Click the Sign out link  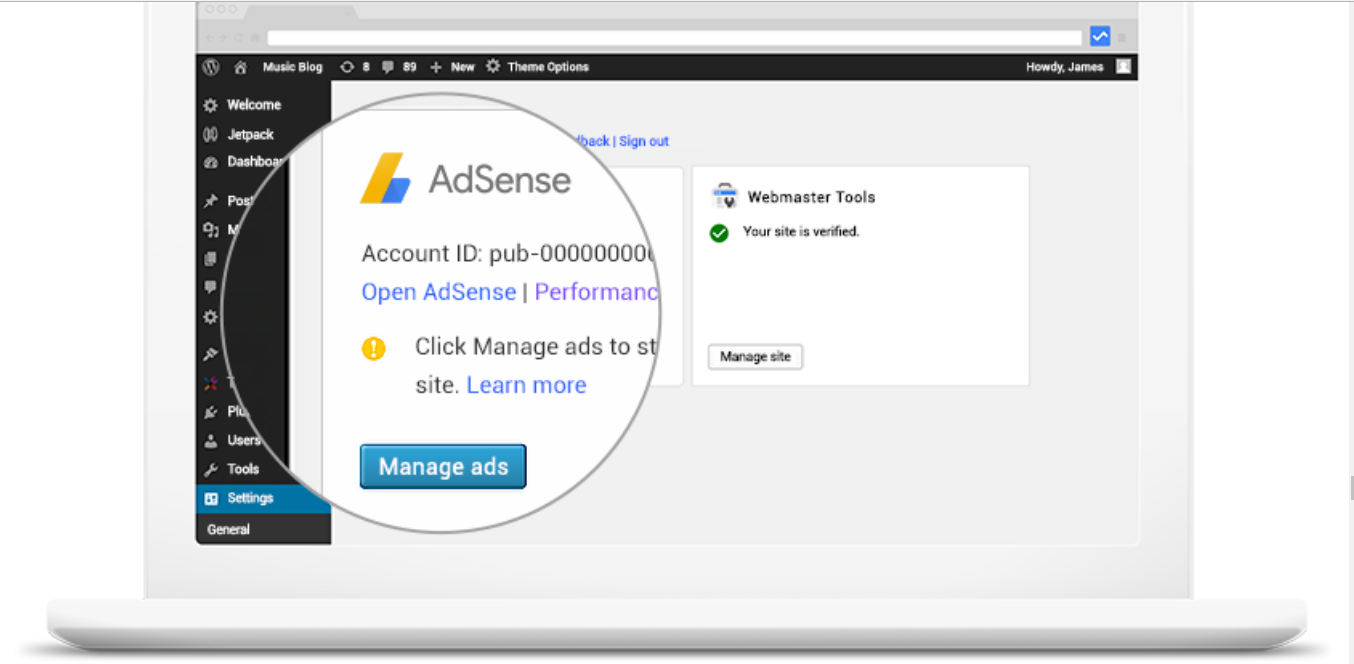(x=643, y=141)
